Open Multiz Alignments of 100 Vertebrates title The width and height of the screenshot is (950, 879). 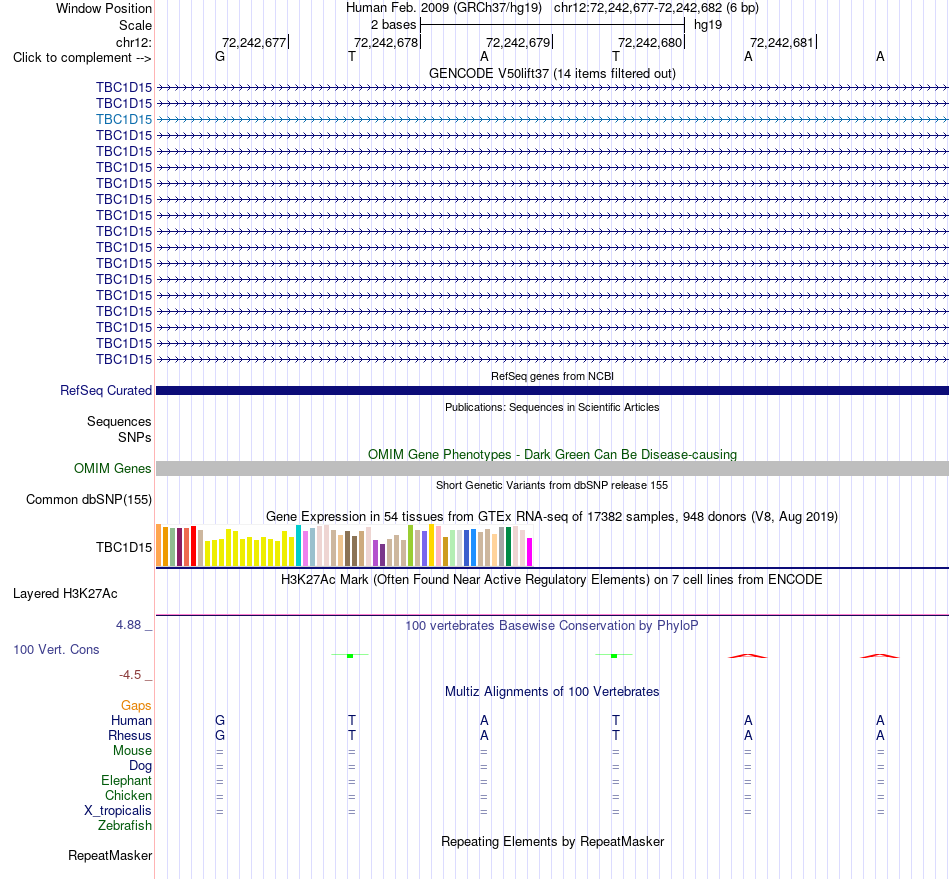[x=552, y=692]
